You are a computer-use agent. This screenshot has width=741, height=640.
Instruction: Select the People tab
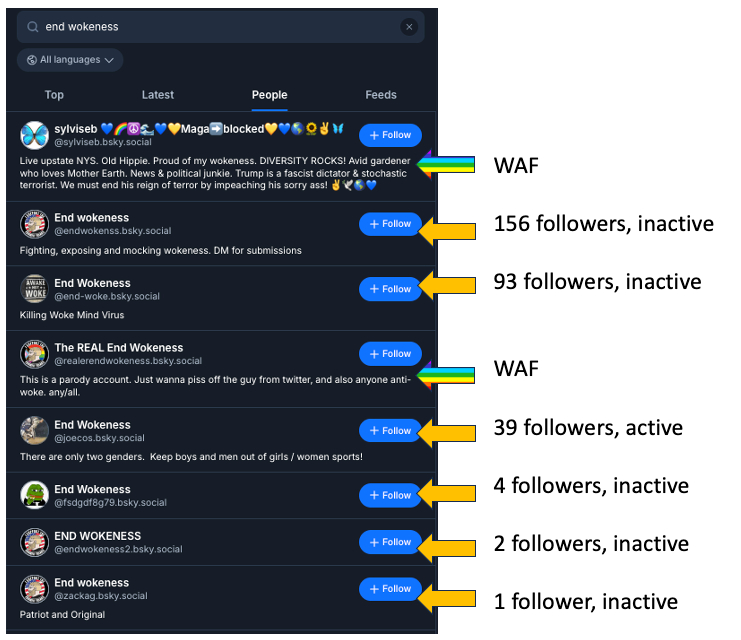[269, 95]
